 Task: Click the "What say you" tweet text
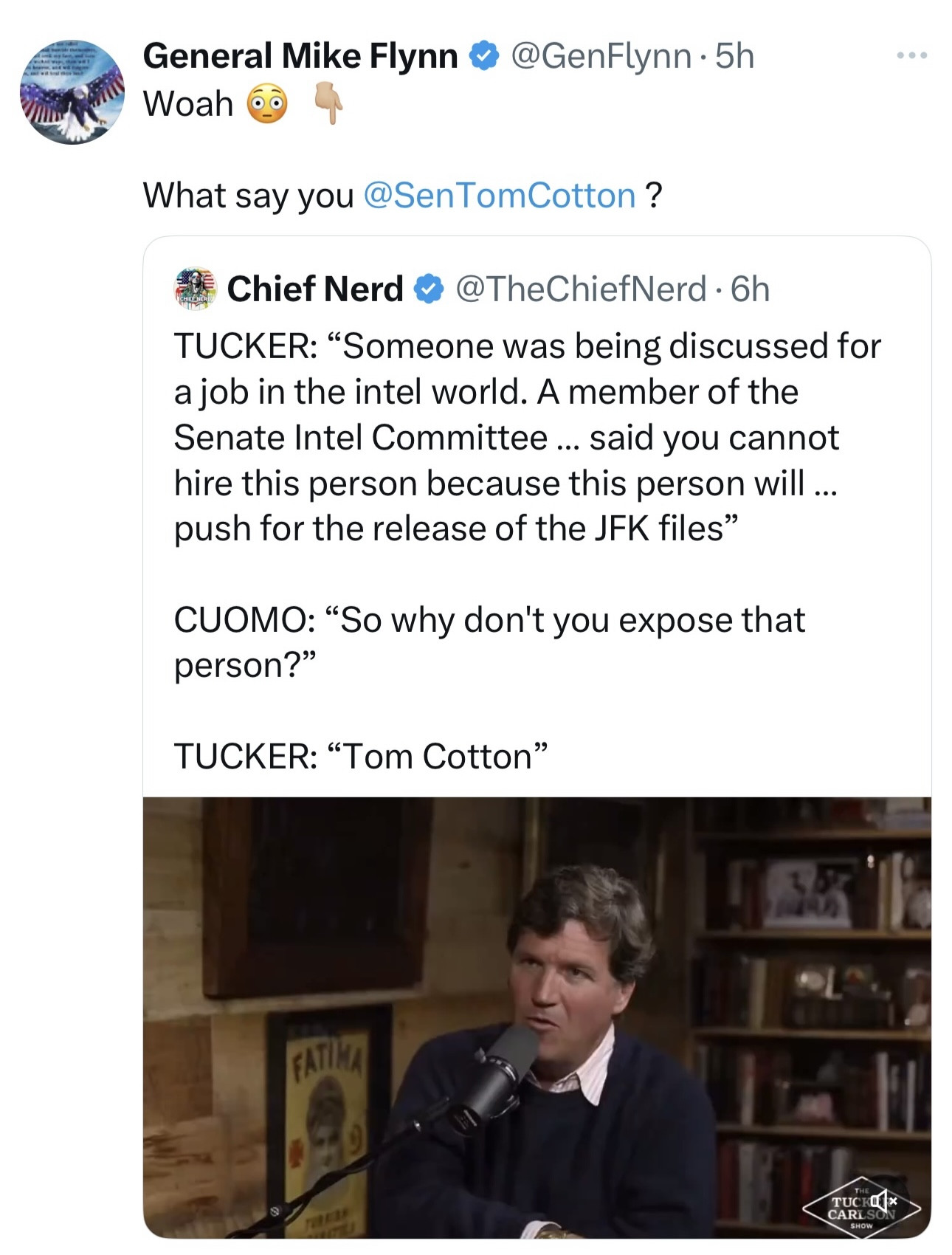(248, 196)
